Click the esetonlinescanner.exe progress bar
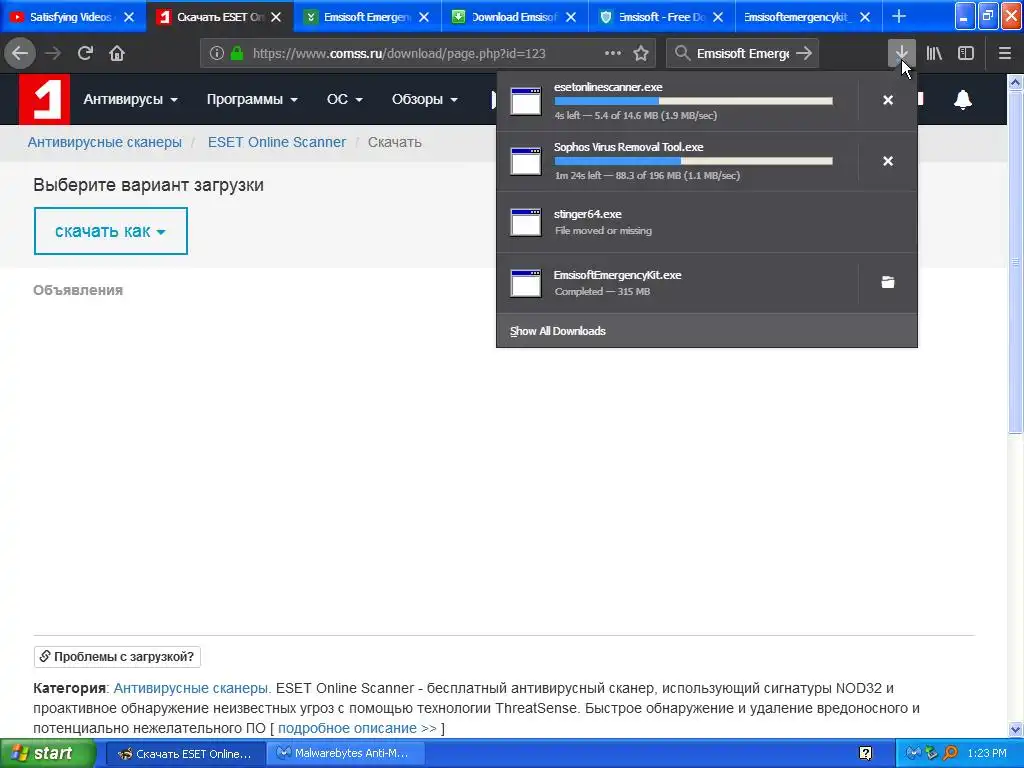Image resolution: width=1024 pixels, height=768 pixels. click(x=694, y=101)
